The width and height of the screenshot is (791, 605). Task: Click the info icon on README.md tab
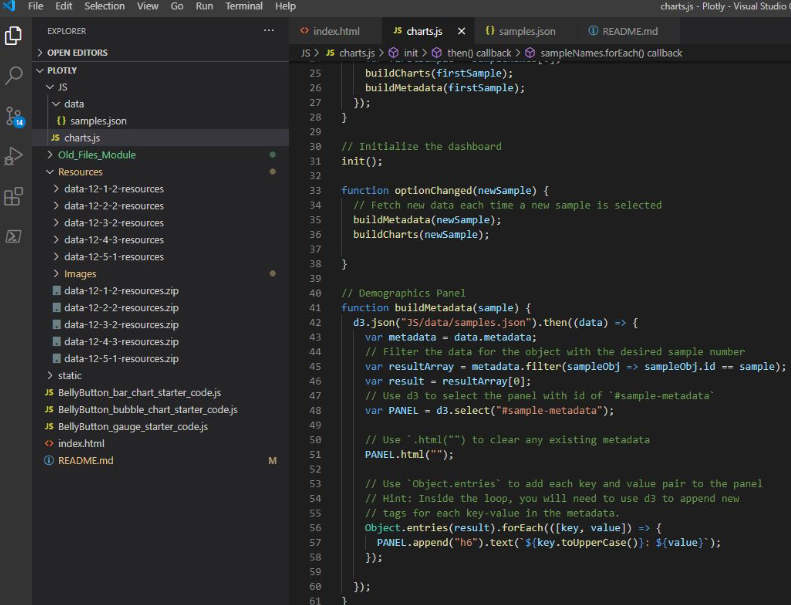click(593, 31)
